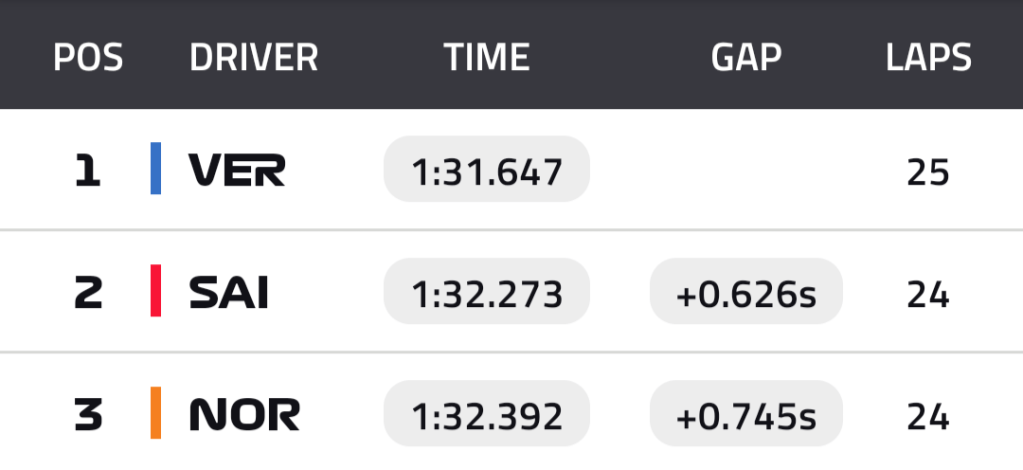
Task: Click position number 1
Action: pos(88,172)
